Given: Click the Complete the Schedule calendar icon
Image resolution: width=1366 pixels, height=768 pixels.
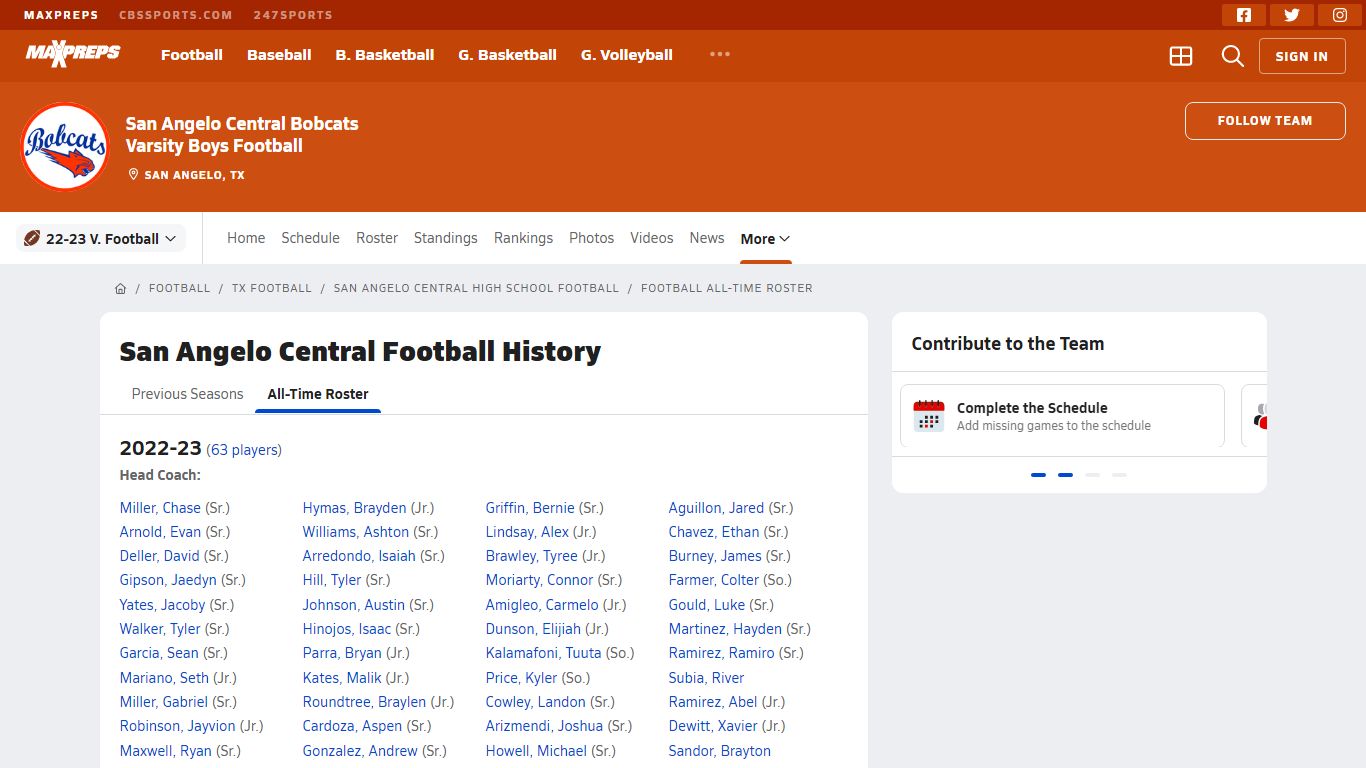Looking at the screenshot, I should [x=929, y=415].
